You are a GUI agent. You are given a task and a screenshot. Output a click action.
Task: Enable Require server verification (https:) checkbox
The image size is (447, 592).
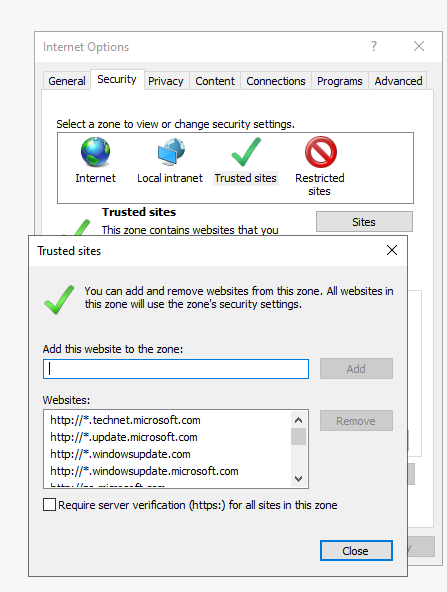[49, 505]
